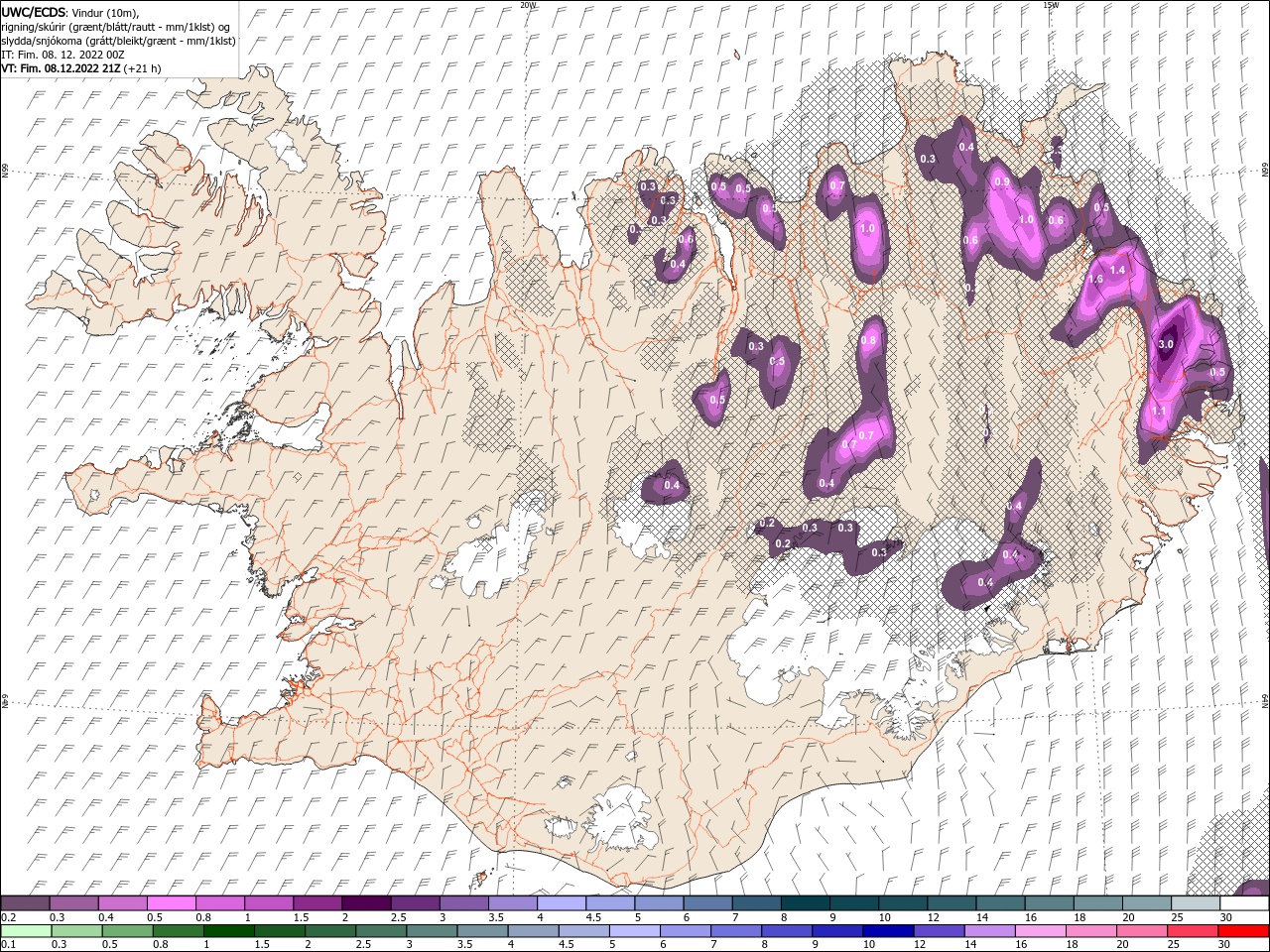Pick bright pink swatch between 0.5 and 0.8
Viewport: 1270px width, 952px height.
pos(171,903)
